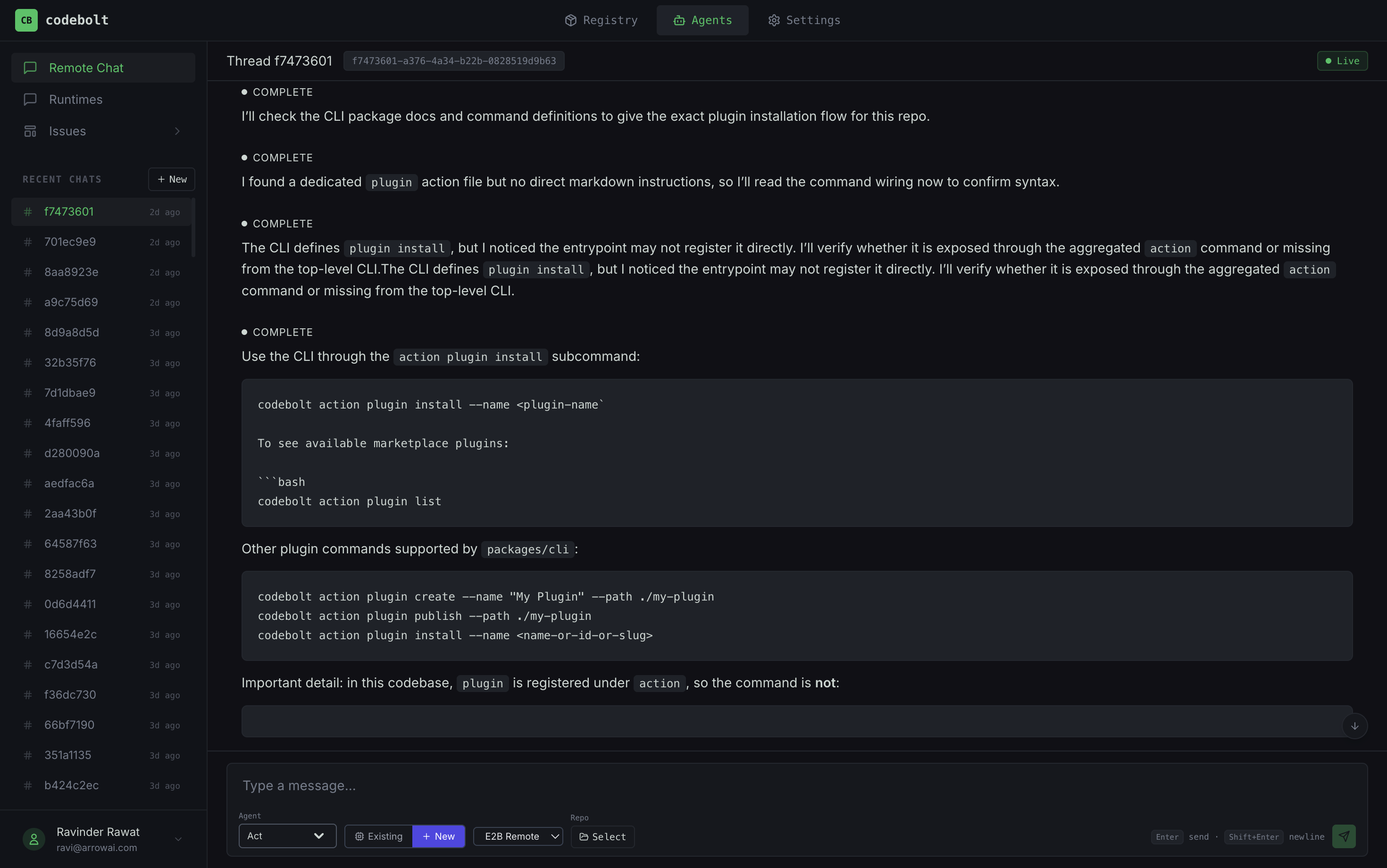This screenshot has width=1387, height=868.
Task: Click the Repo Select button
Action: (602, 837)
